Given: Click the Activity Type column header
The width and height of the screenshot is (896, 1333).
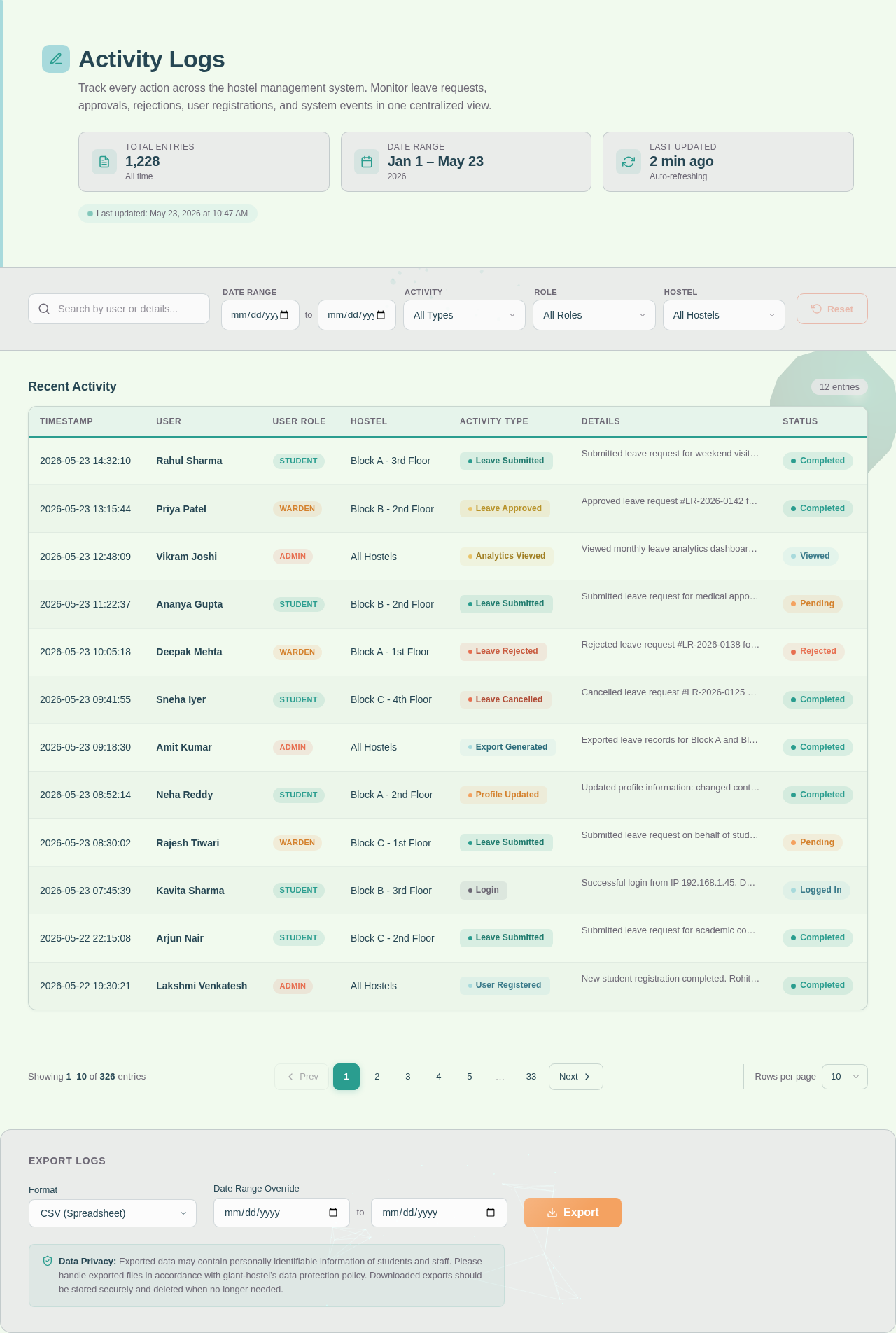Looking at the screenshot, I should tap(494, 421).
